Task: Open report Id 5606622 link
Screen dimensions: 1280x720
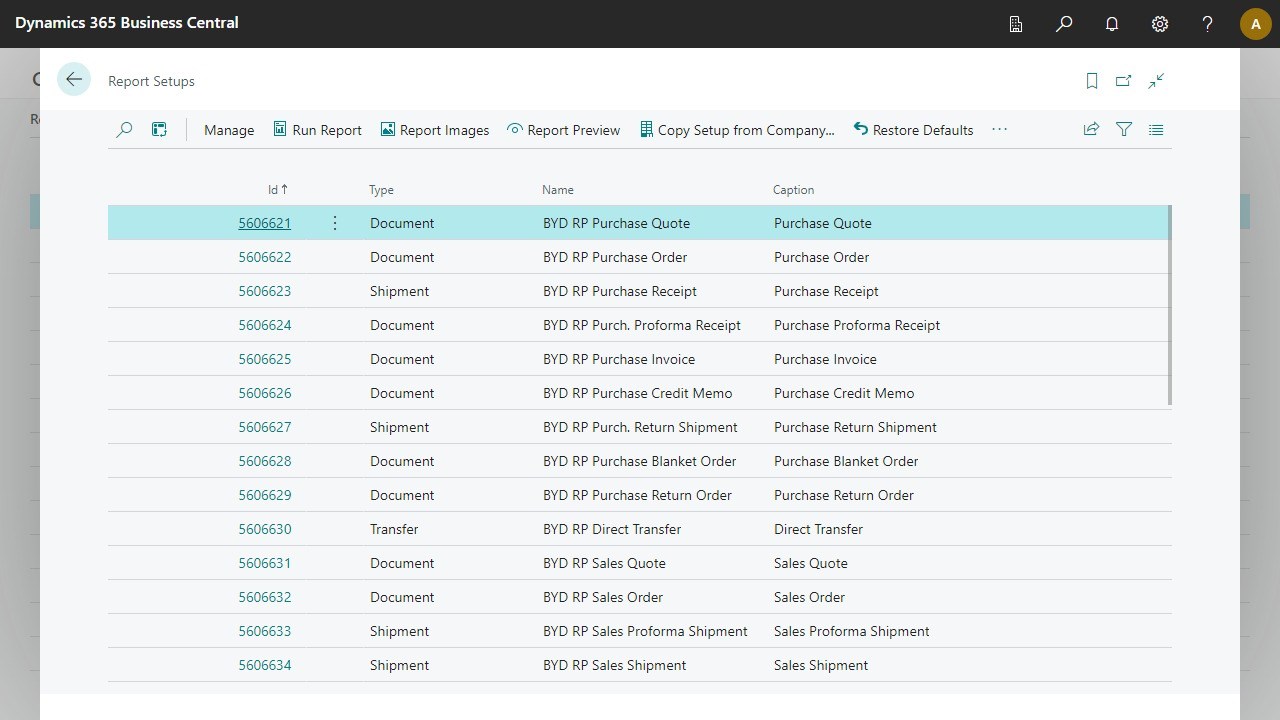Action: (264, 257)
